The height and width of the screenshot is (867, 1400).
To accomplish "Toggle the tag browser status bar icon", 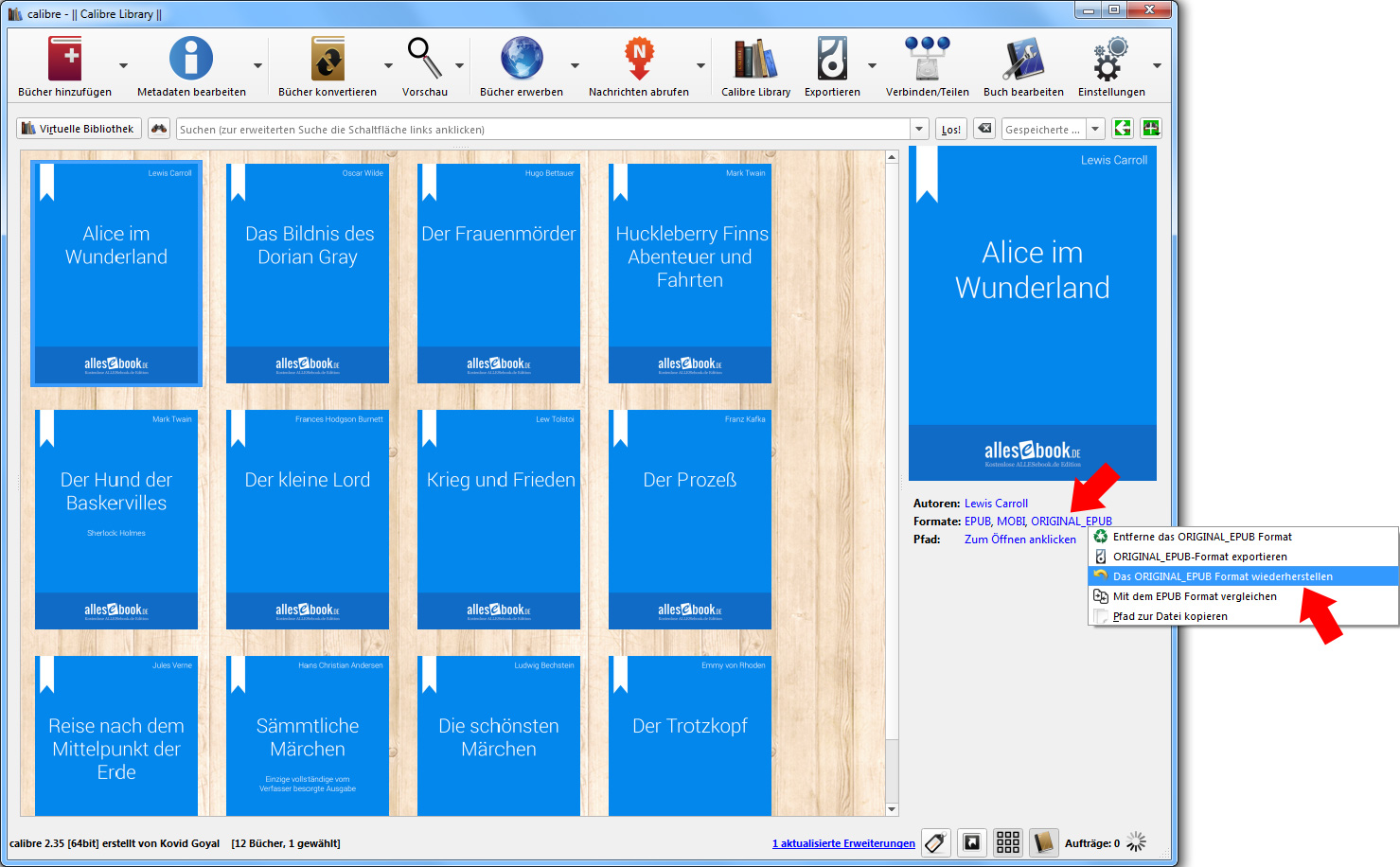I will 936,842.
